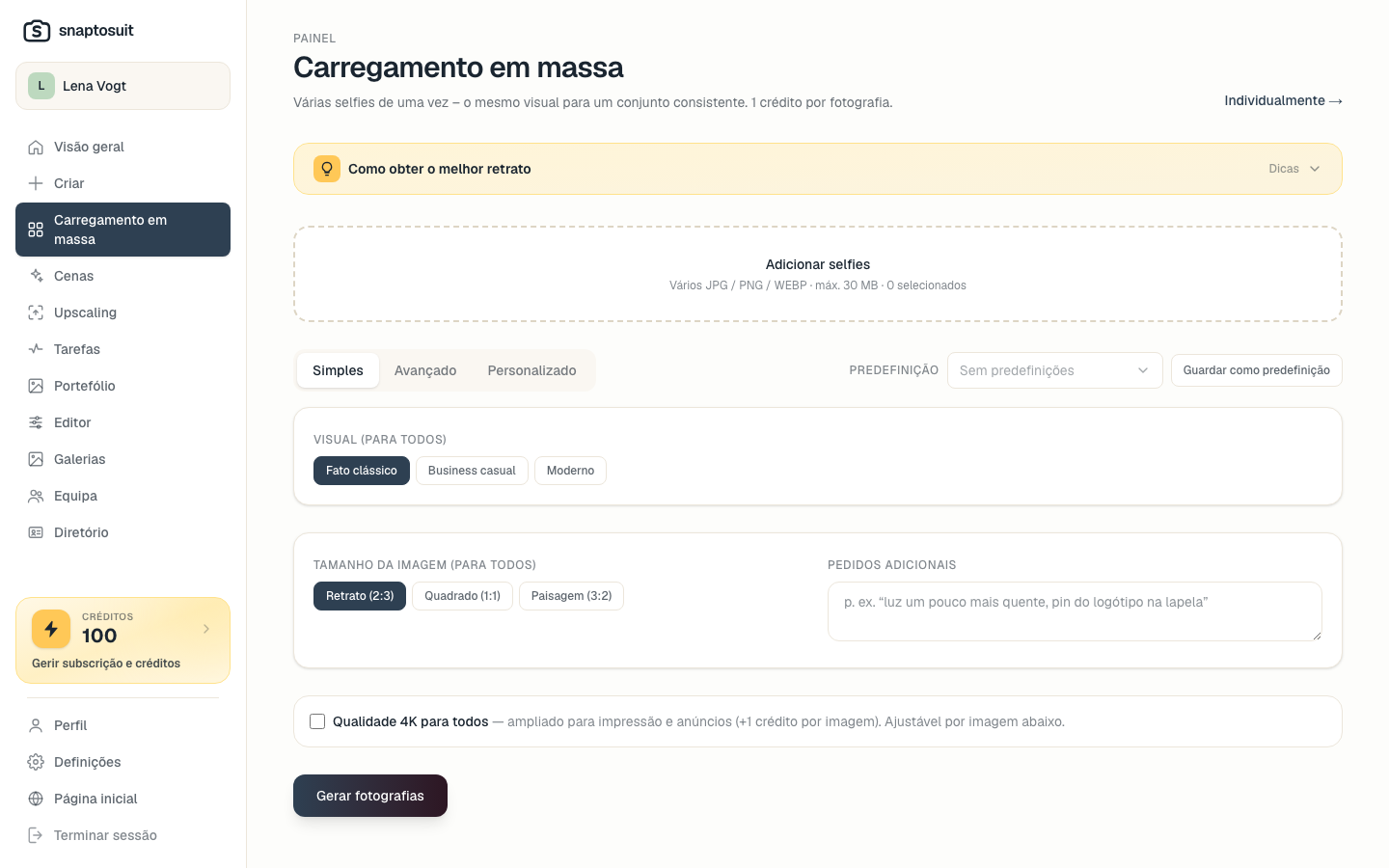Click the sliders icon beside Editor
This screenshot has width=1389, height=868.
tap(36, 422)
